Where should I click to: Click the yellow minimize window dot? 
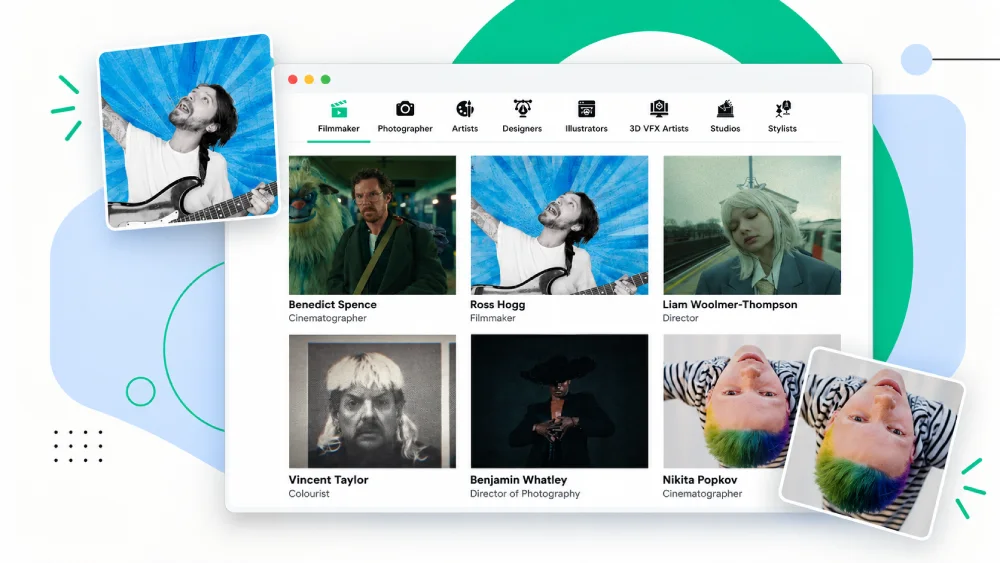[x=309, y=80]
